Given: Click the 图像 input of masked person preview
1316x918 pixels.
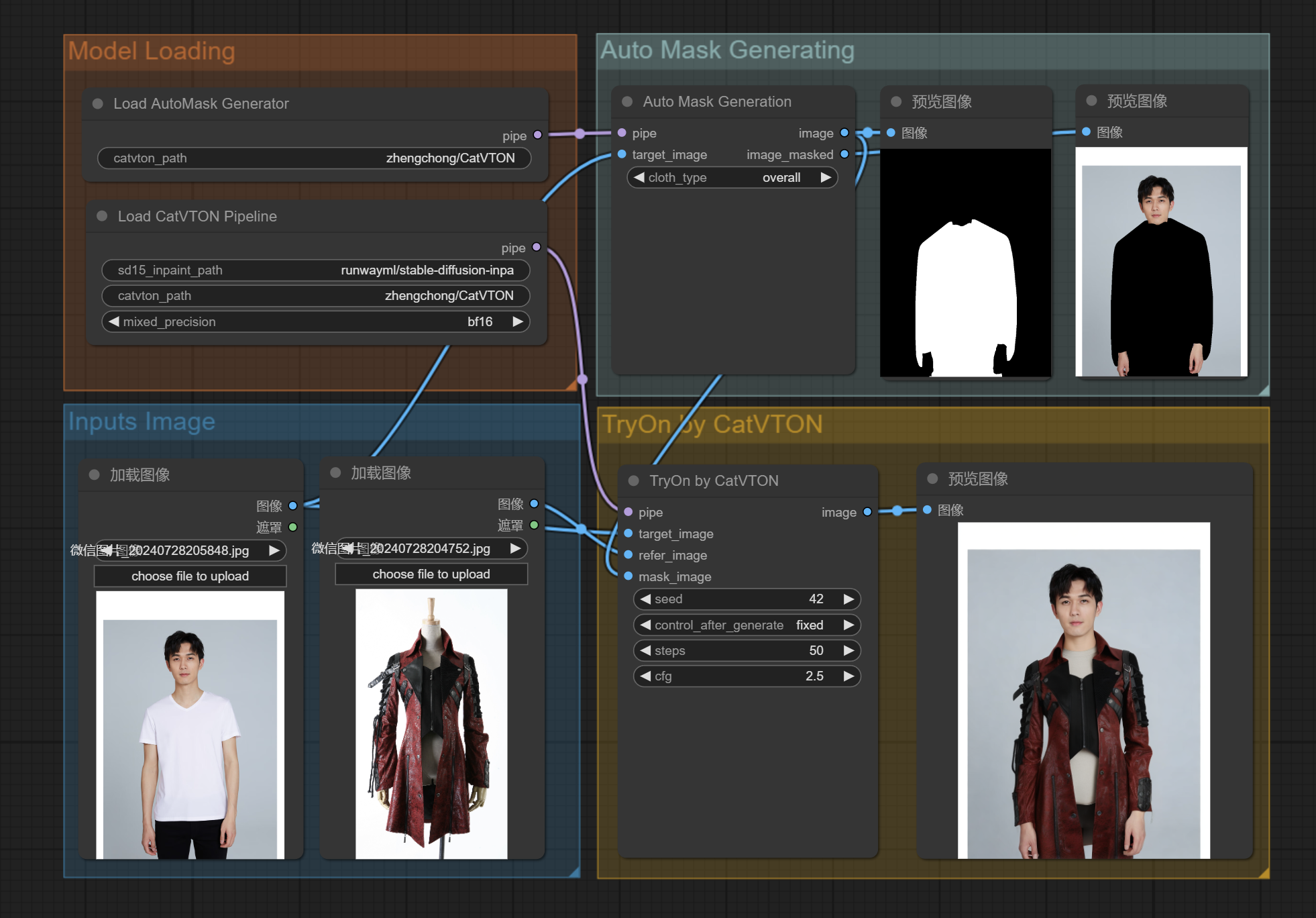Looking at the screenshot, I should click(x=1086, y=132).
